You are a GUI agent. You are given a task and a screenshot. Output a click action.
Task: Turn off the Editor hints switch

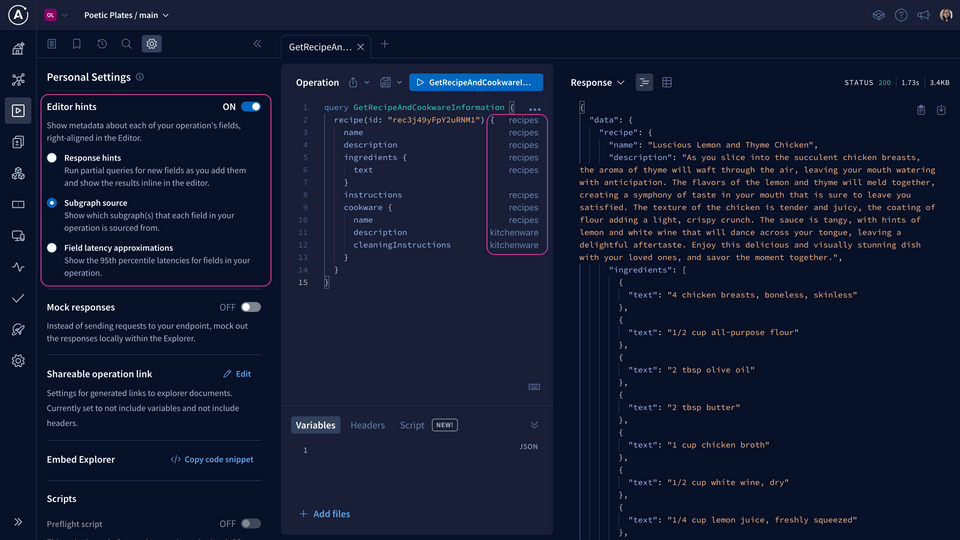[x=250, y=107]
